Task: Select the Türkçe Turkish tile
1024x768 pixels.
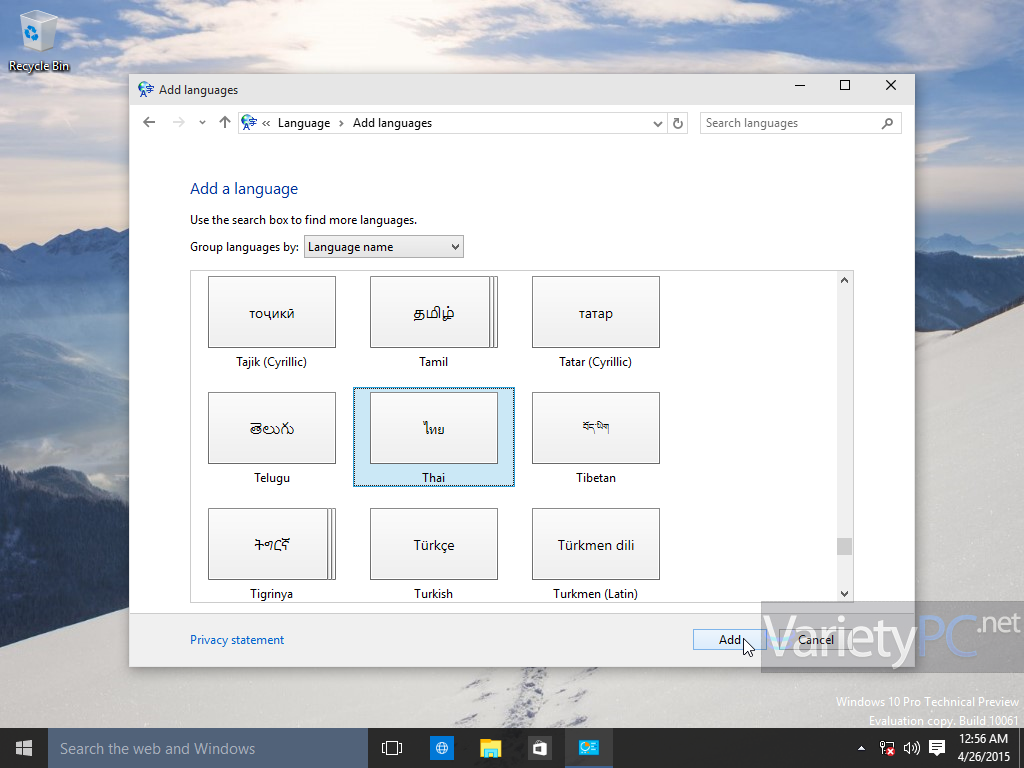Action: tap(434, 554)
